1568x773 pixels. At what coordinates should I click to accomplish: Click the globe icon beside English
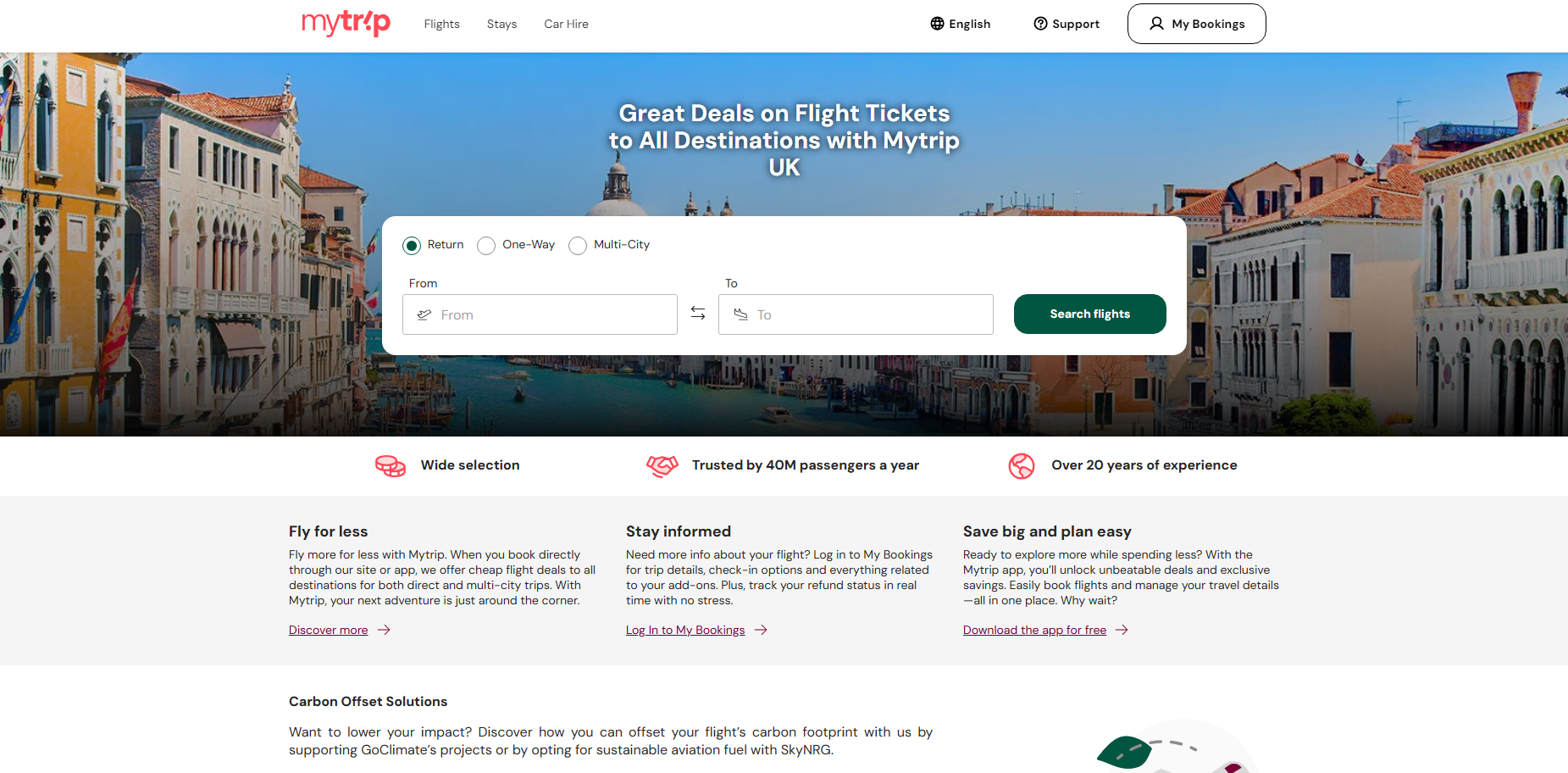click(x=937, y=24)
